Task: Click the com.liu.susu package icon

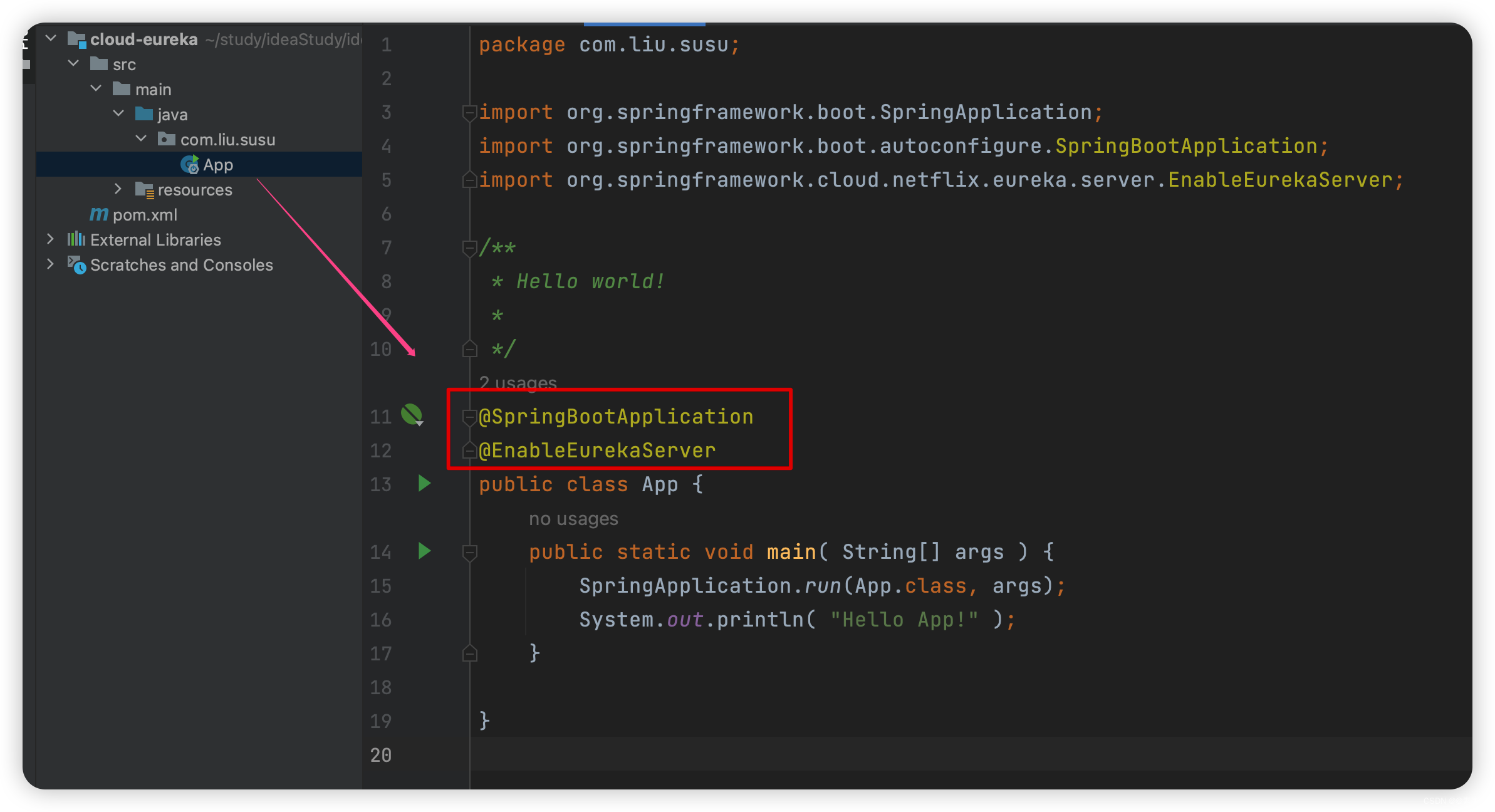Action: point(167,139)
